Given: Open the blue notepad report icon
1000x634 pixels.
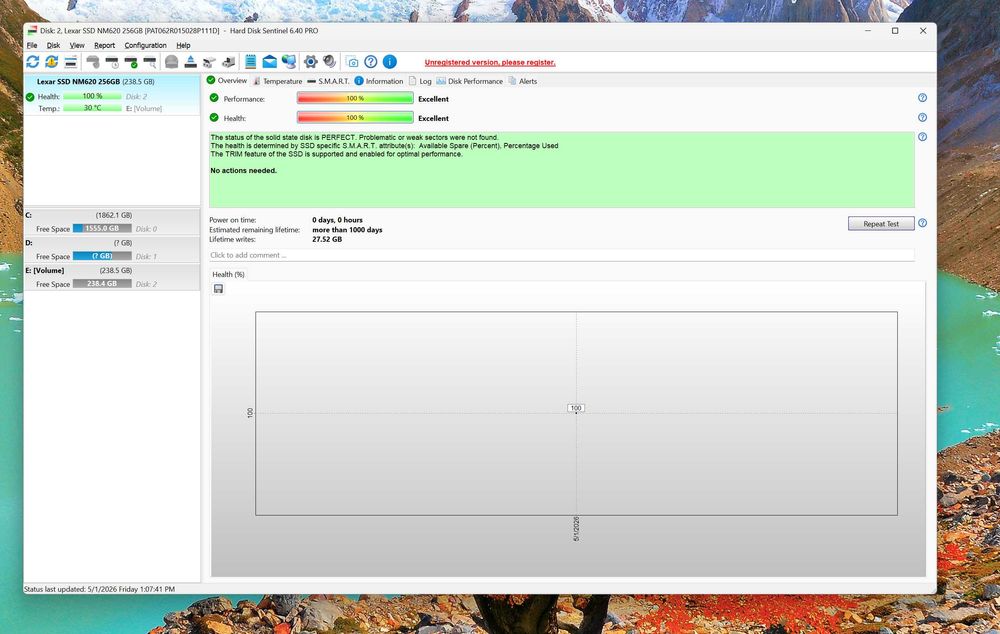Looking at the screenshot, I should click(x=251, y=62).
